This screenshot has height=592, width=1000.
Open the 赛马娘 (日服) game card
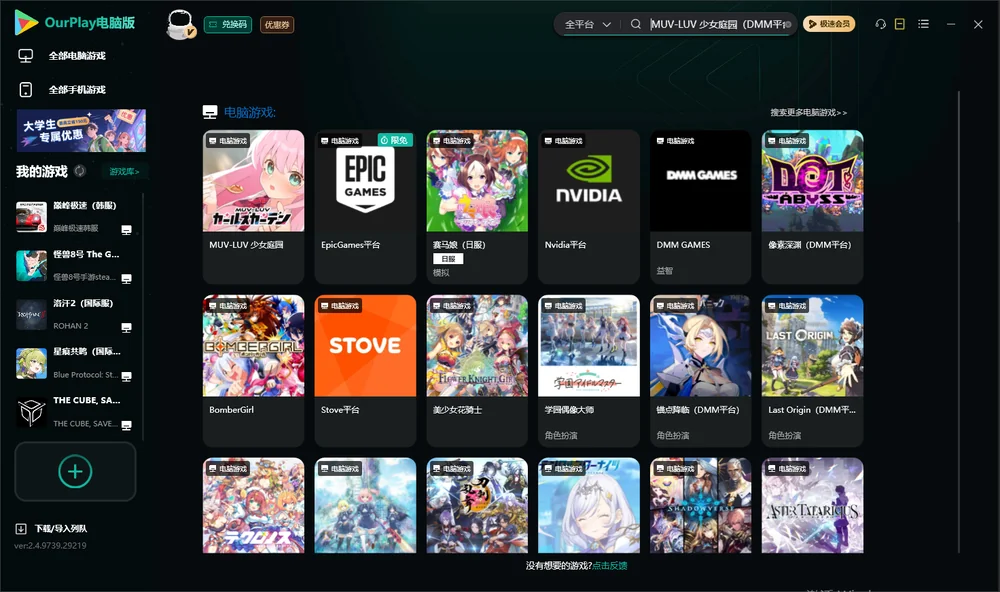pos(477,207)
